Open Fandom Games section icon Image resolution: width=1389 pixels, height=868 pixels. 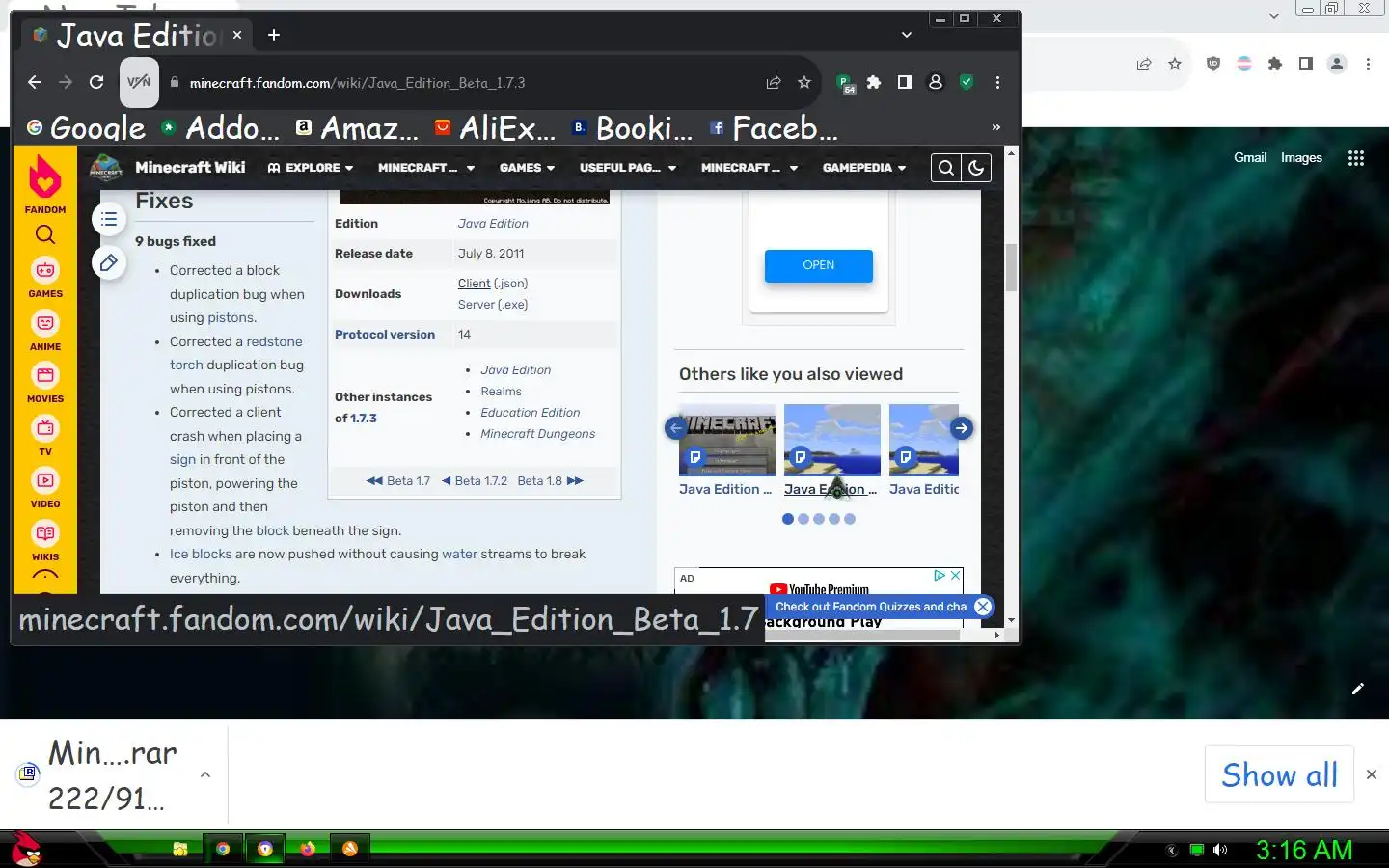pyautogui.click(x=45, y=278)
